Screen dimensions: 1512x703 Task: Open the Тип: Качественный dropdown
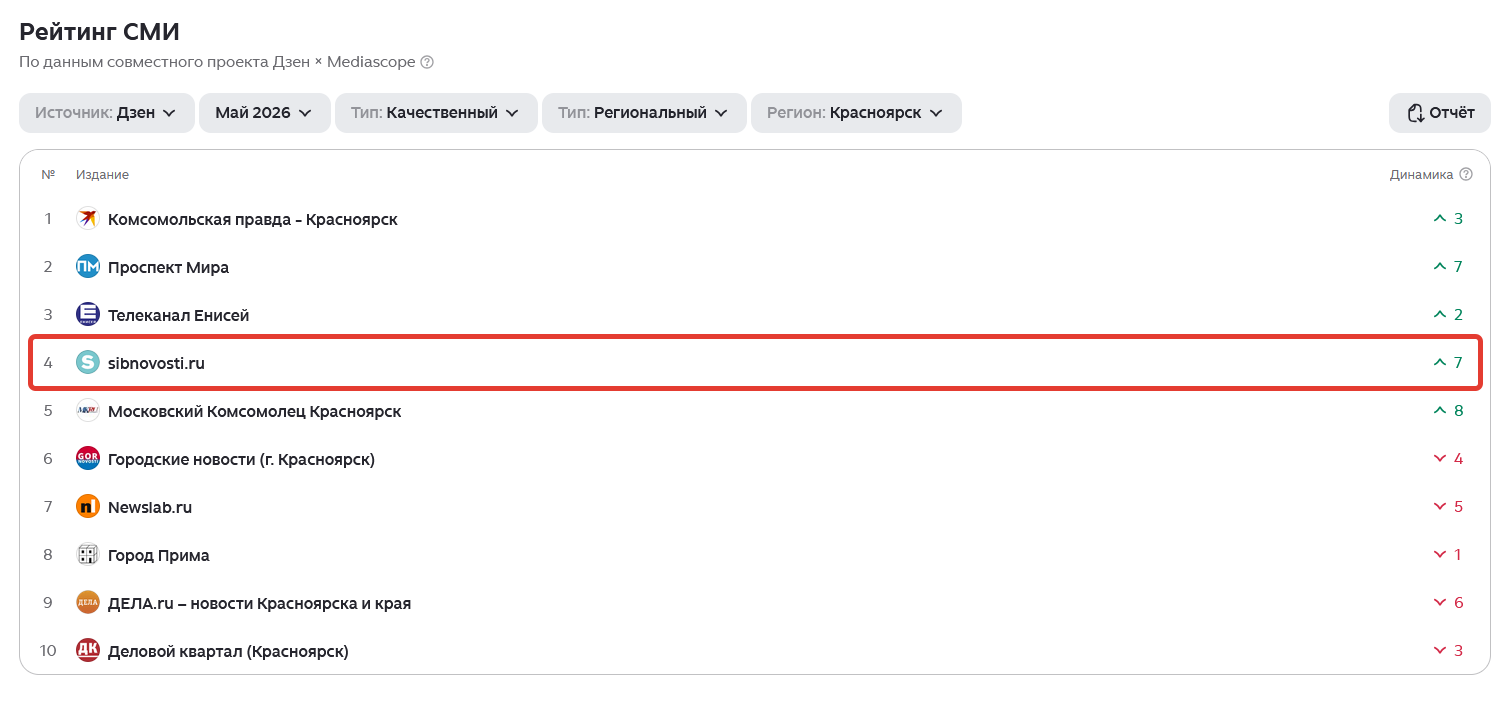pos(436,113)
